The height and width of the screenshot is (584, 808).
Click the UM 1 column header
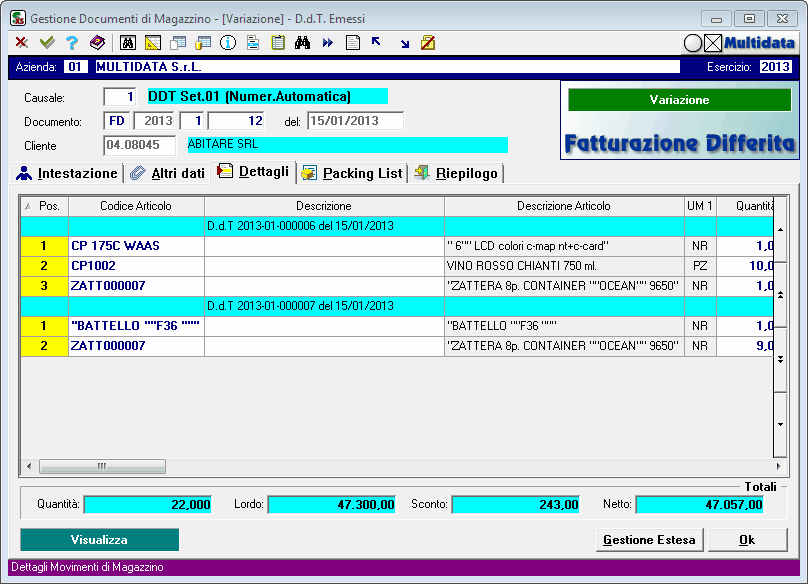click(700, 206)
